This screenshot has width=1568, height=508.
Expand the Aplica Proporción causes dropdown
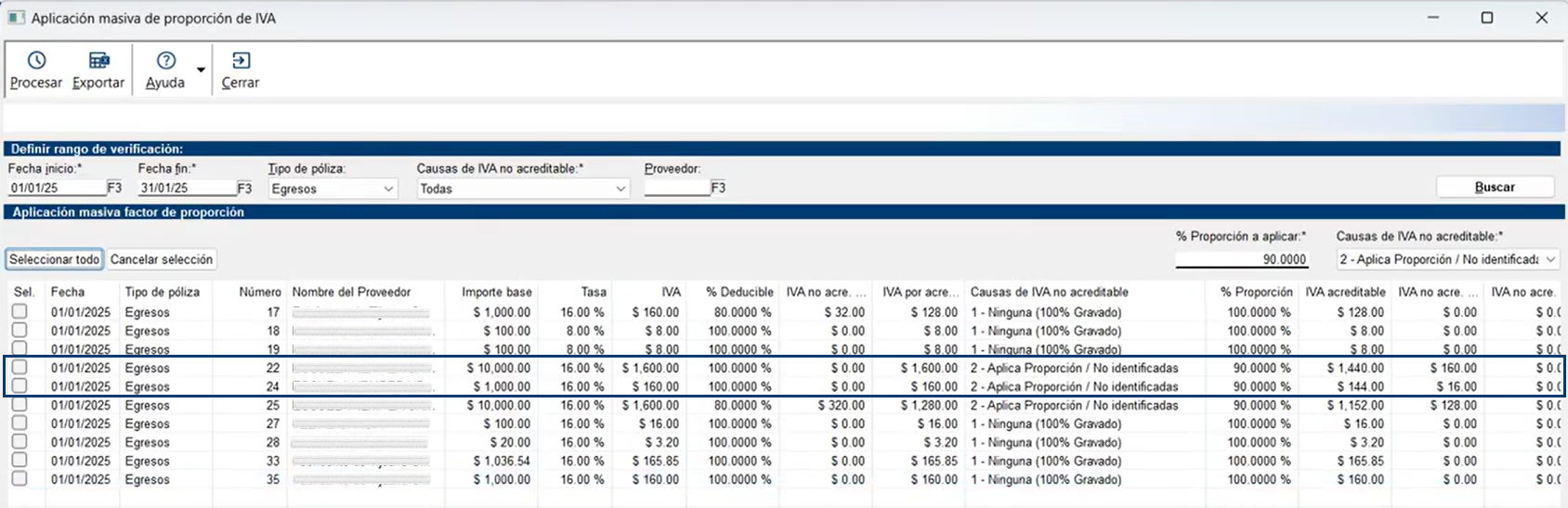1550,260
